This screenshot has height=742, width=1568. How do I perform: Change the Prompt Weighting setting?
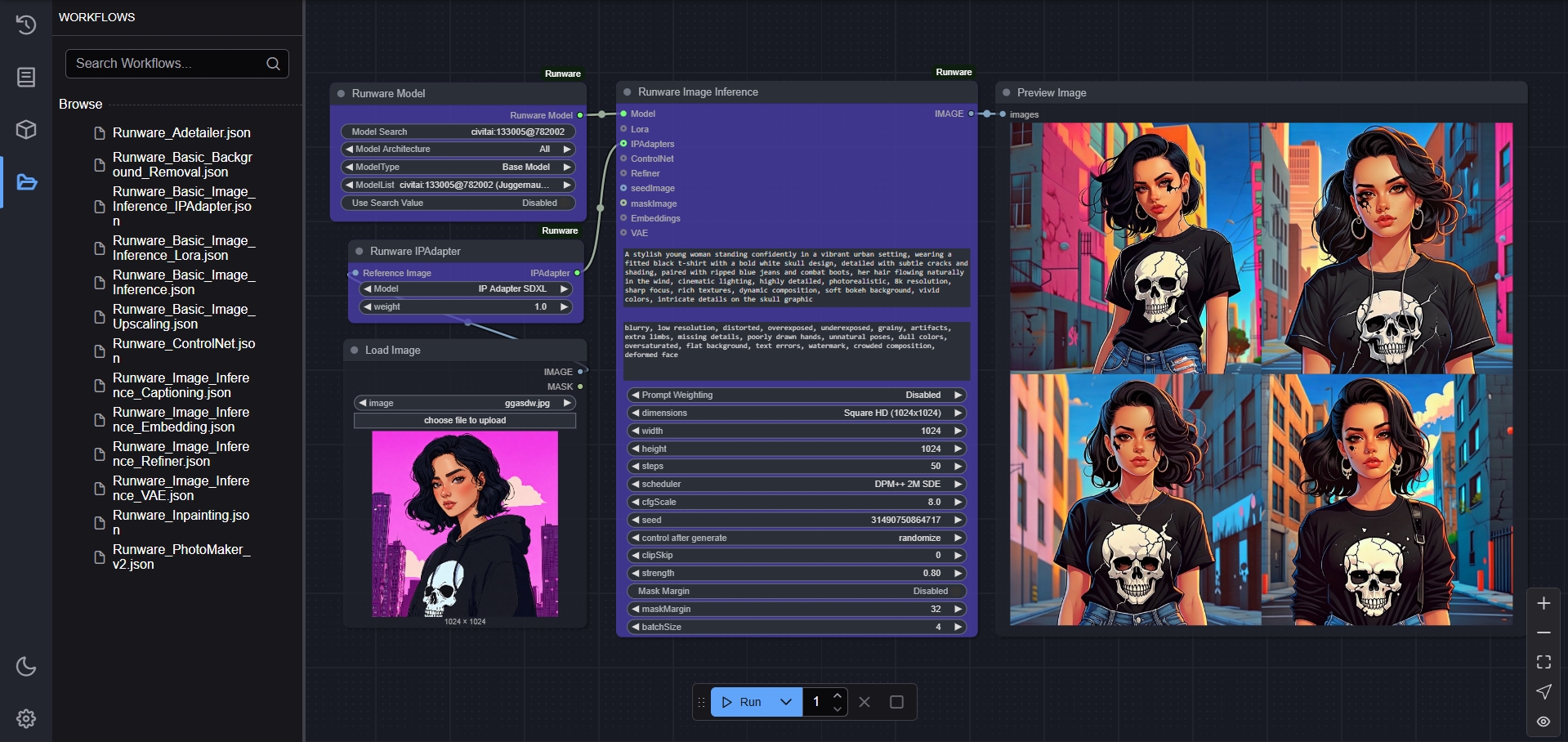click(797, 395)
